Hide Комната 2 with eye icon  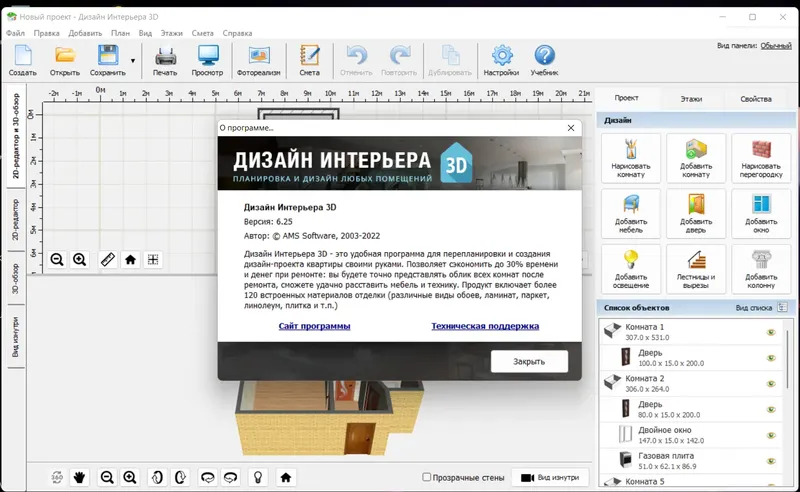point(771,384)
